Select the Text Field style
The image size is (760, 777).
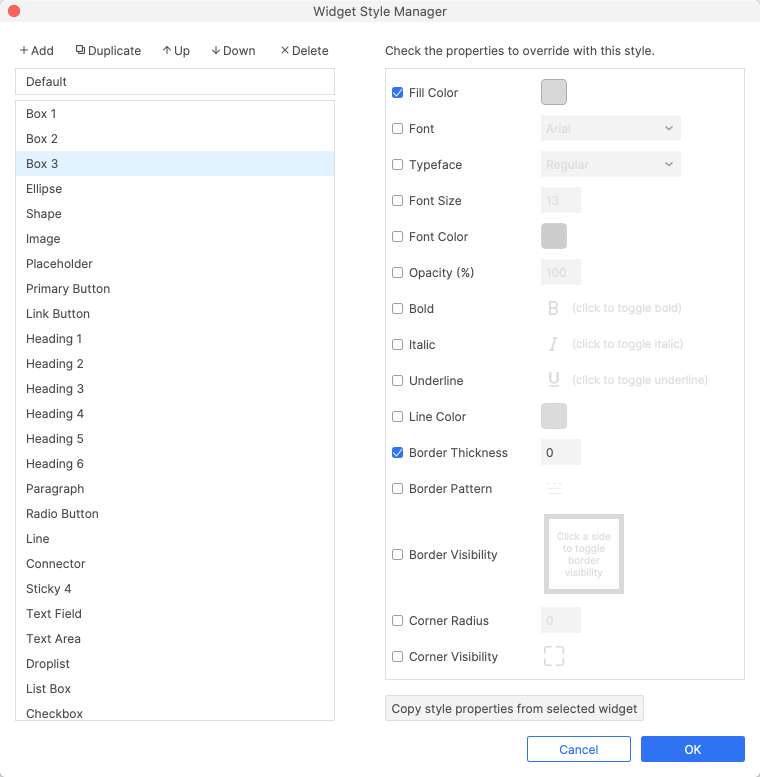point(175,613)
